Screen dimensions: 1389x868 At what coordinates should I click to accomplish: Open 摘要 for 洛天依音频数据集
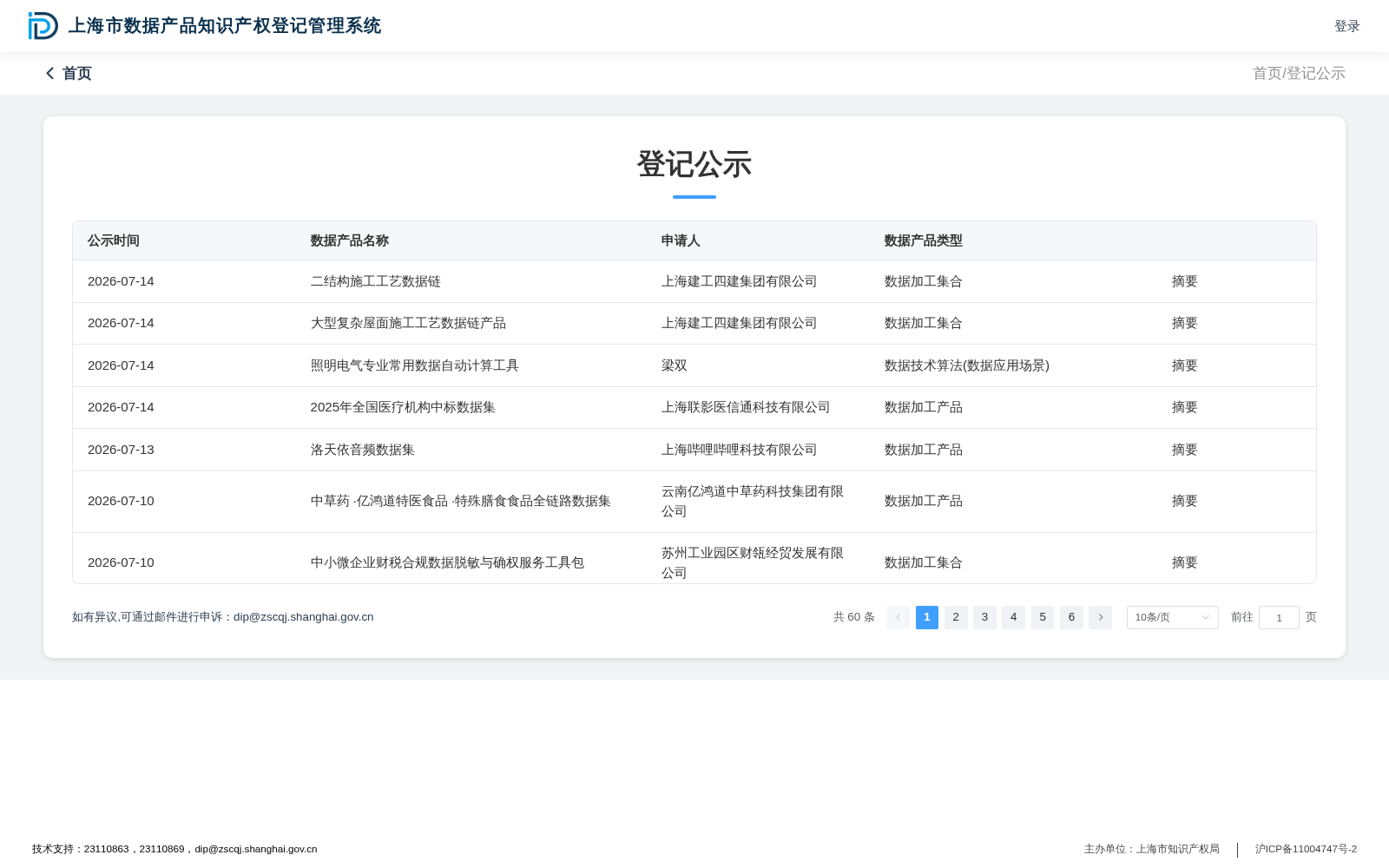tap(1184, 450)
